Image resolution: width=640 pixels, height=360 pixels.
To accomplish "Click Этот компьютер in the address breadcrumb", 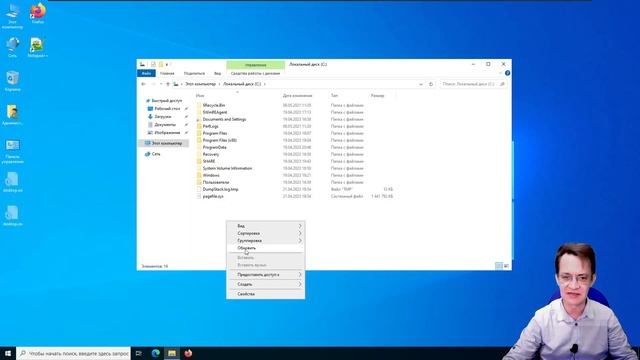I will (200, 84).
